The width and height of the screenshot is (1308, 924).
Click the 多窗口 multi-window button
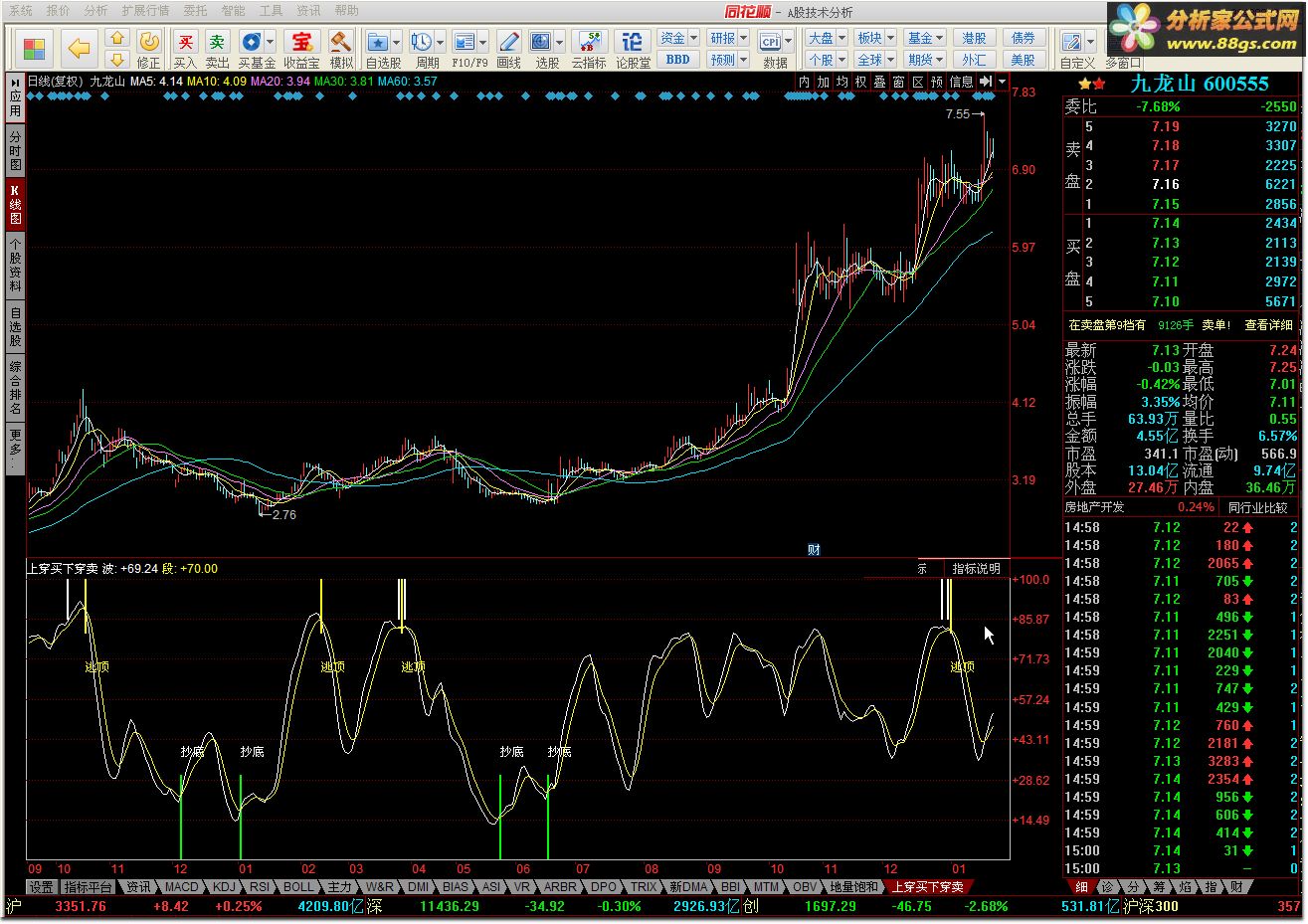1123,63
